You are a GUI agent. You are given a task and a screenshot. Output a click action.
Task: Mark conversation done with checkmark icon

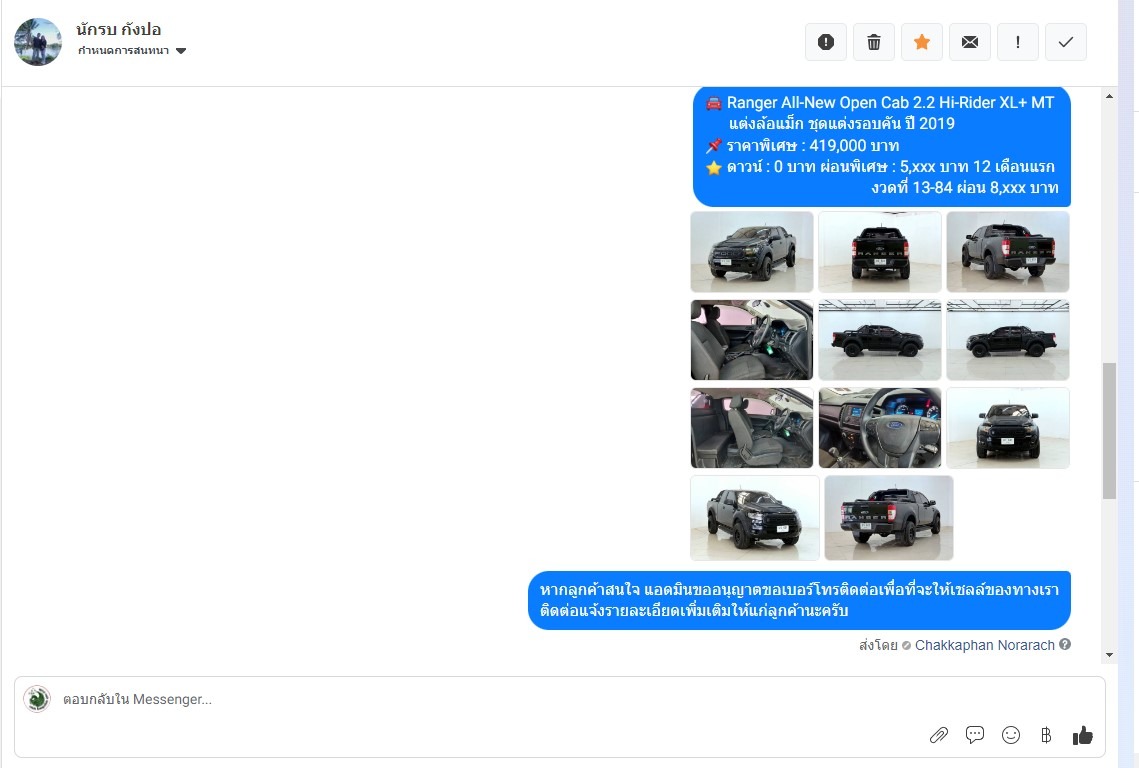tap(1066, 42)
